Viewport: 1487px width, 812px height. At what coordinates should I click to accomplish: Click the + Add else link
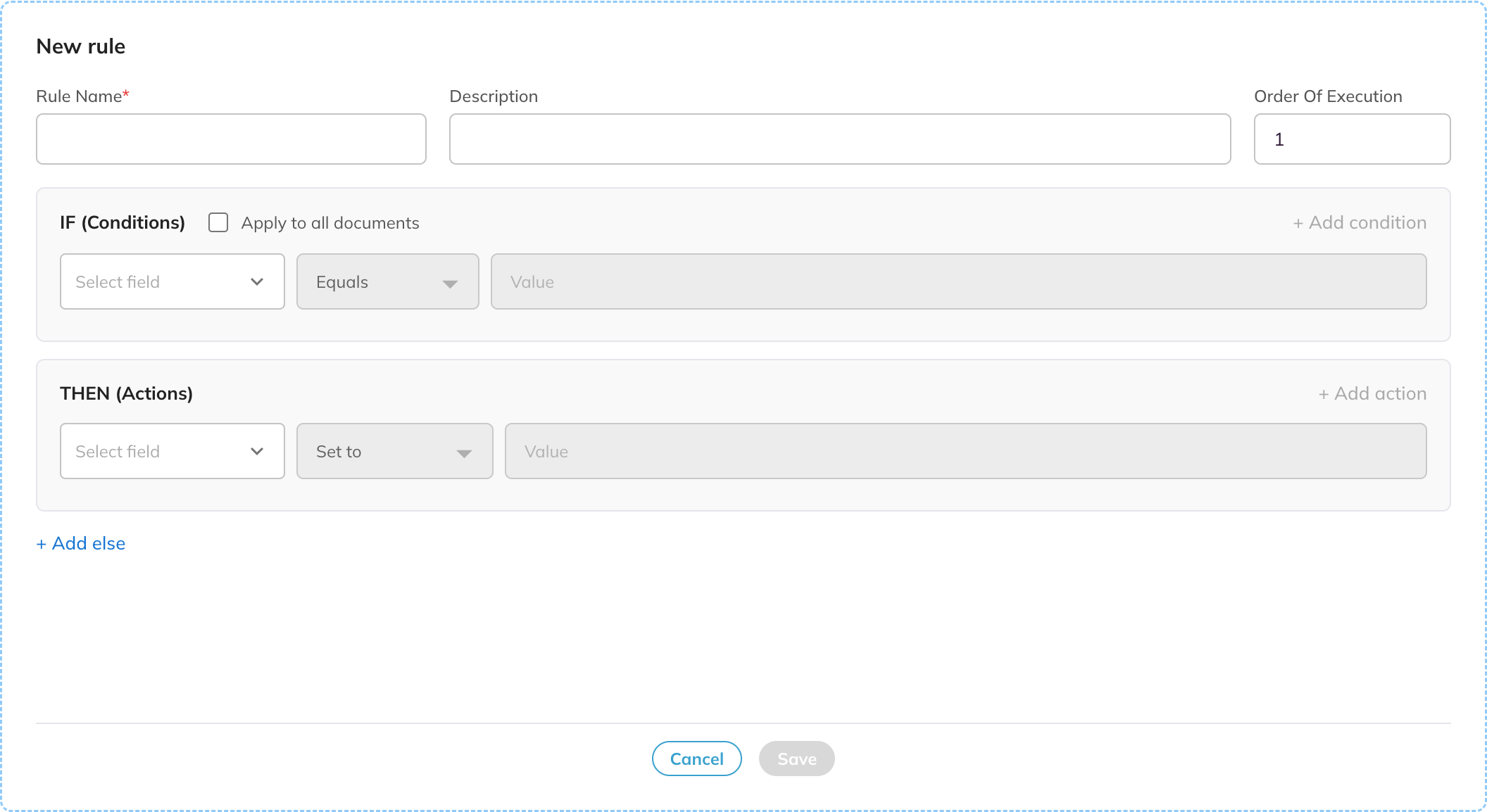pyautogui.click(x=81, y=543)
